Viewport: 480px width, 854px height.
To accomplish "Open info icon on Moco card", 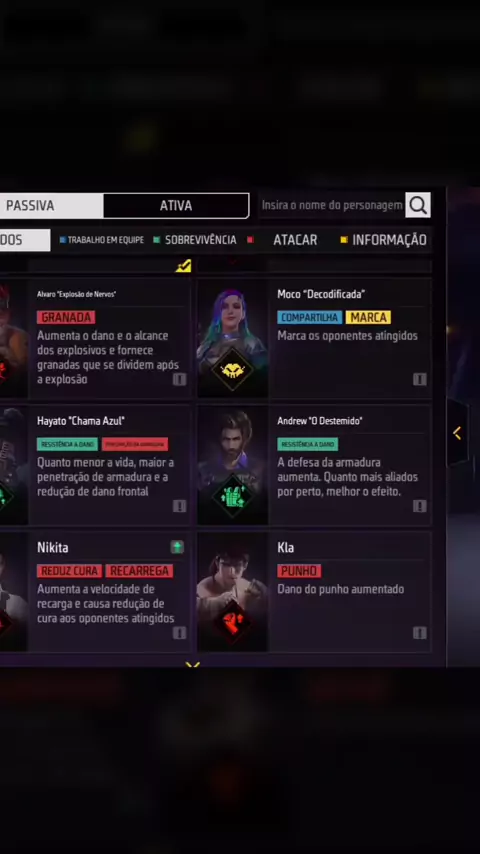I will (420, 379).
